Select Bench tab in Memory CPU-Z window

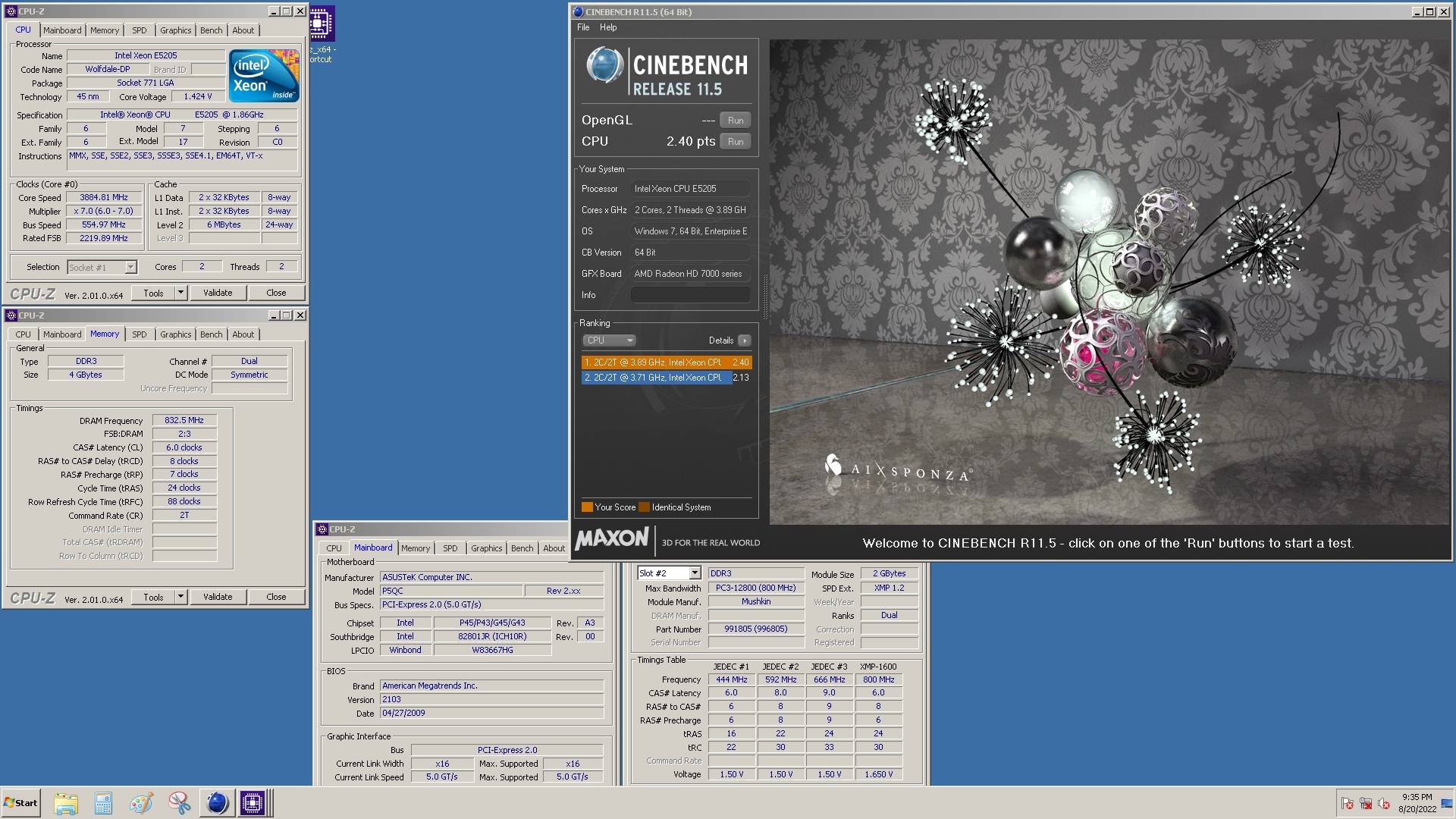[x=212, y=334]
